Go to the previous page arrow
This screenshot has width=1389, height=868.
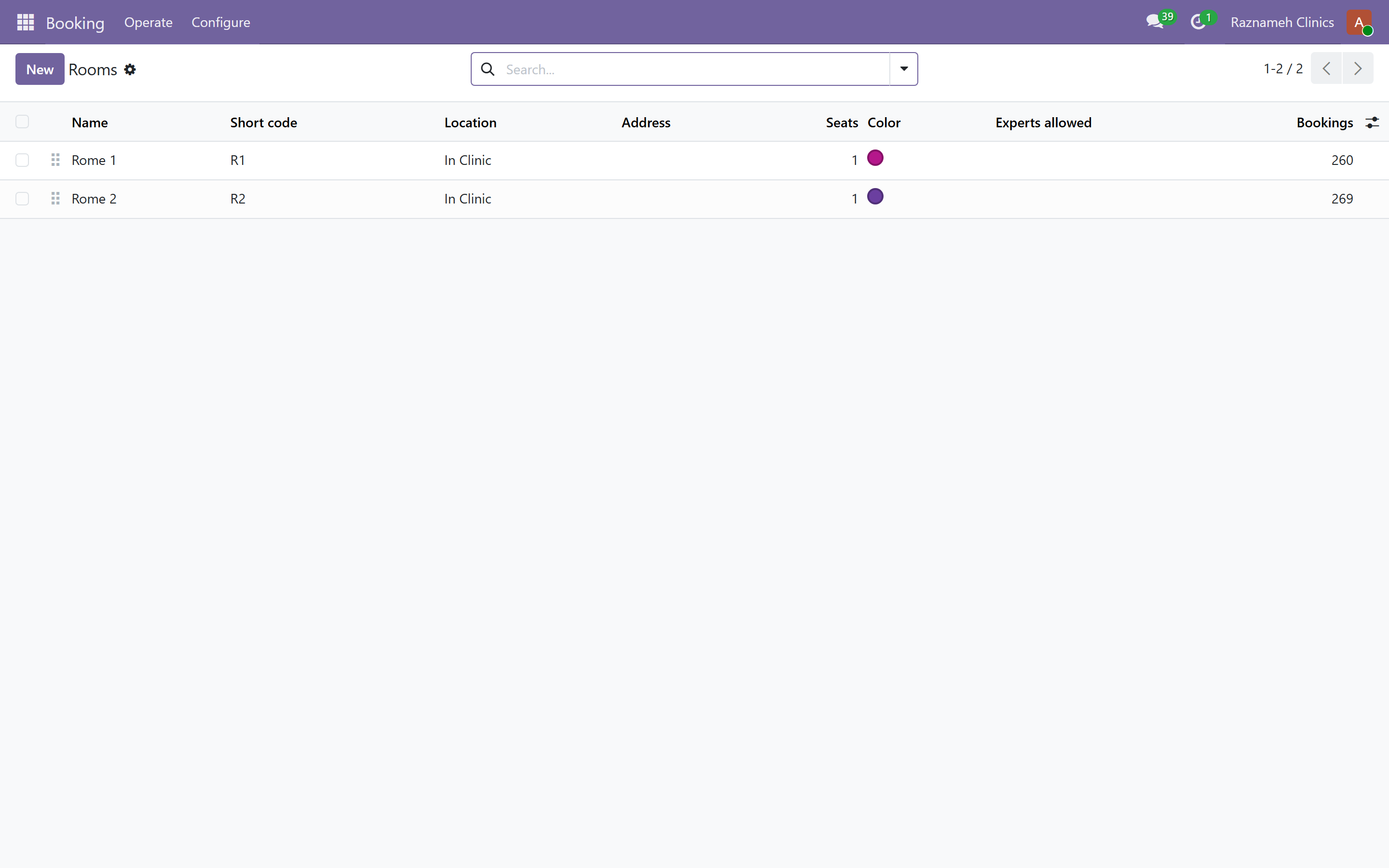(1326, 69)
